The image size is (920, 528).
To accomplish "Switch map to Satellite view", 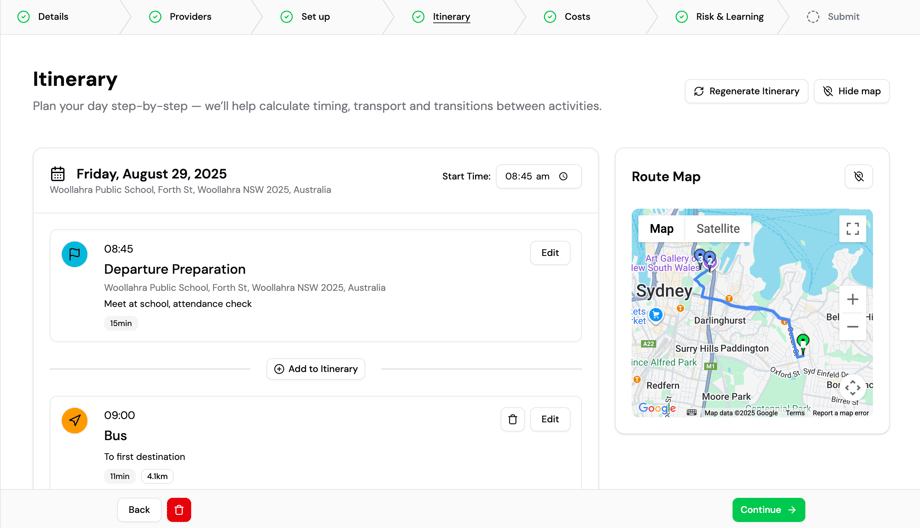I will (717, 229).
